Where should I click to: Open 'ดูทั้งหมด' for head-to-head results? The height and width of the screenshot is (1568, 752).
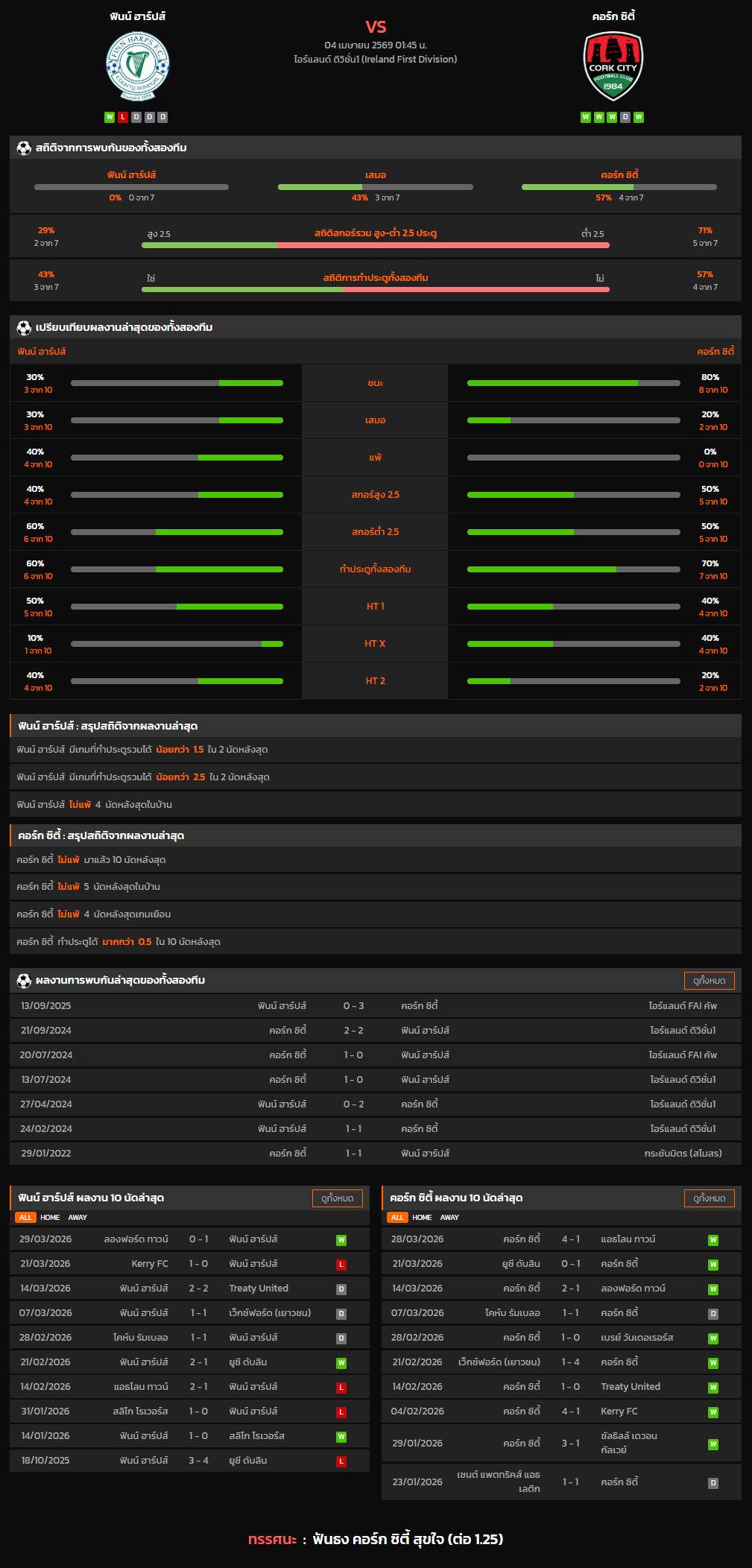[x=709, y=981]
